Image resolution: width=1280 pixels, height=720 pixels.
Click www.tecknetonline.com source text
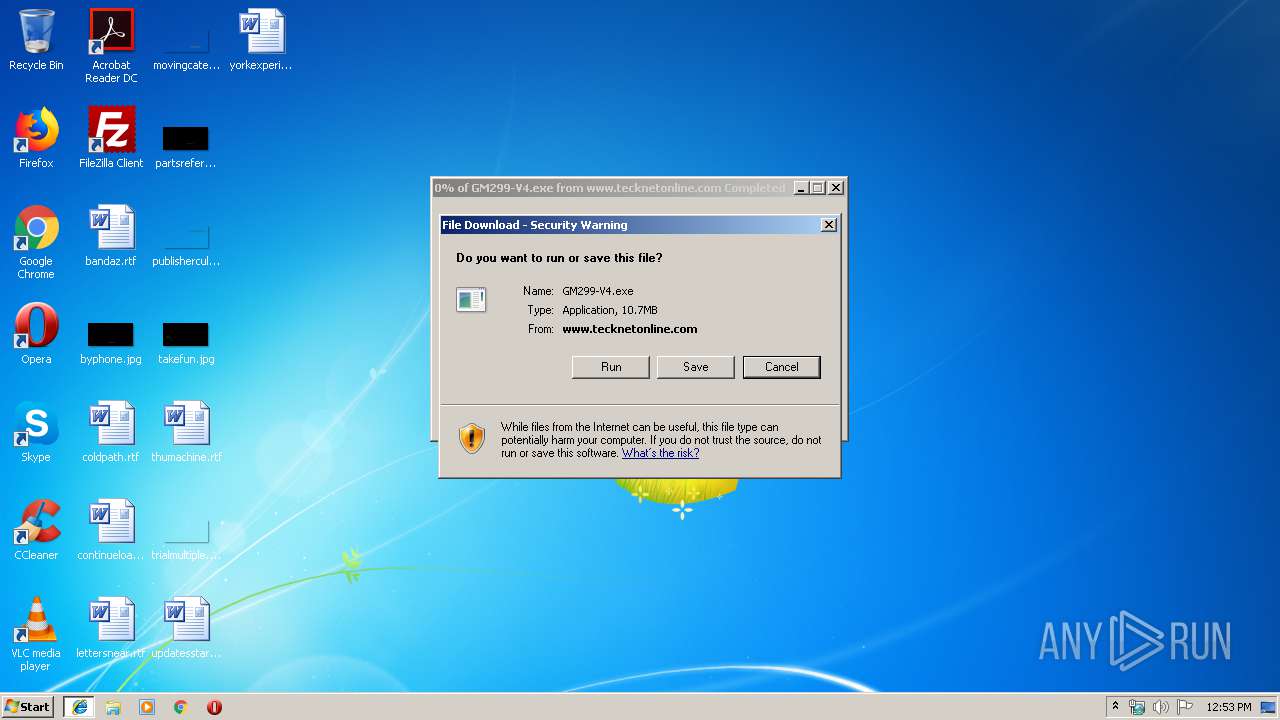[630, 329]
